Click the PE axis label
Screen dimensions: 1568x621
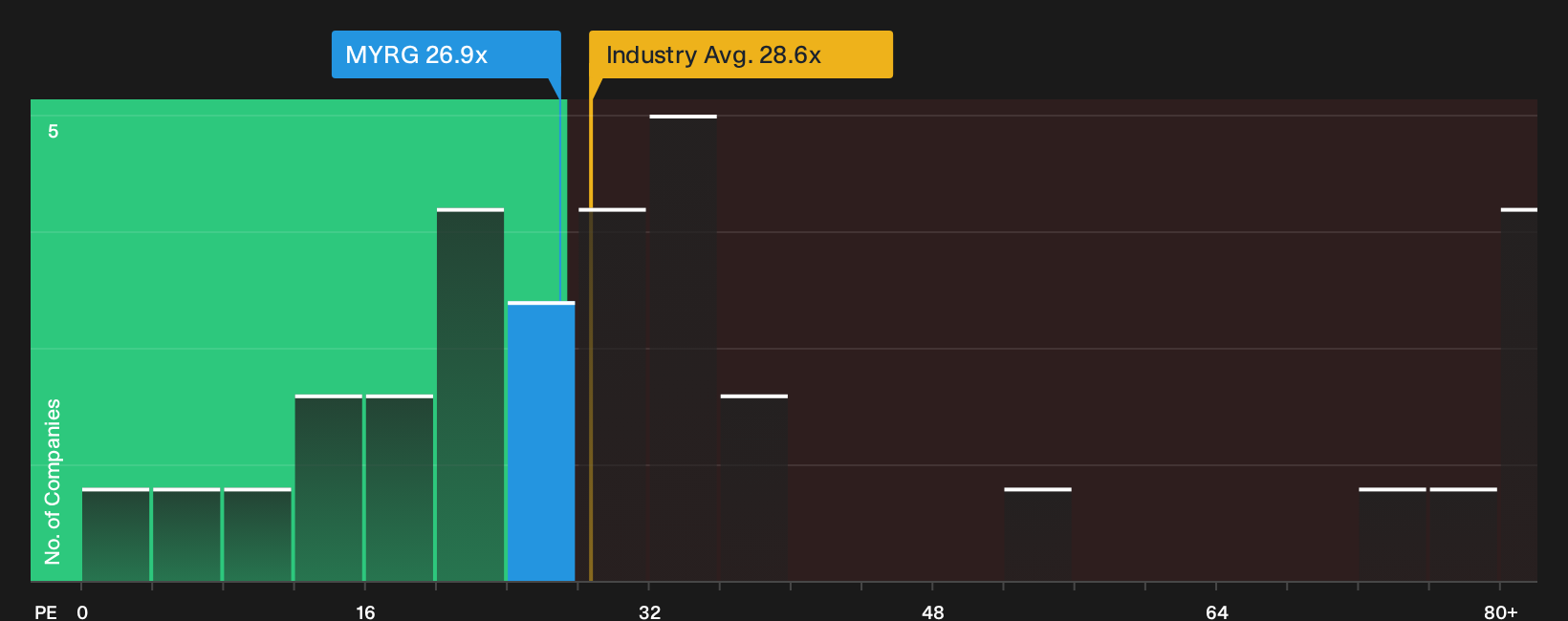click(x=46, y=611)
